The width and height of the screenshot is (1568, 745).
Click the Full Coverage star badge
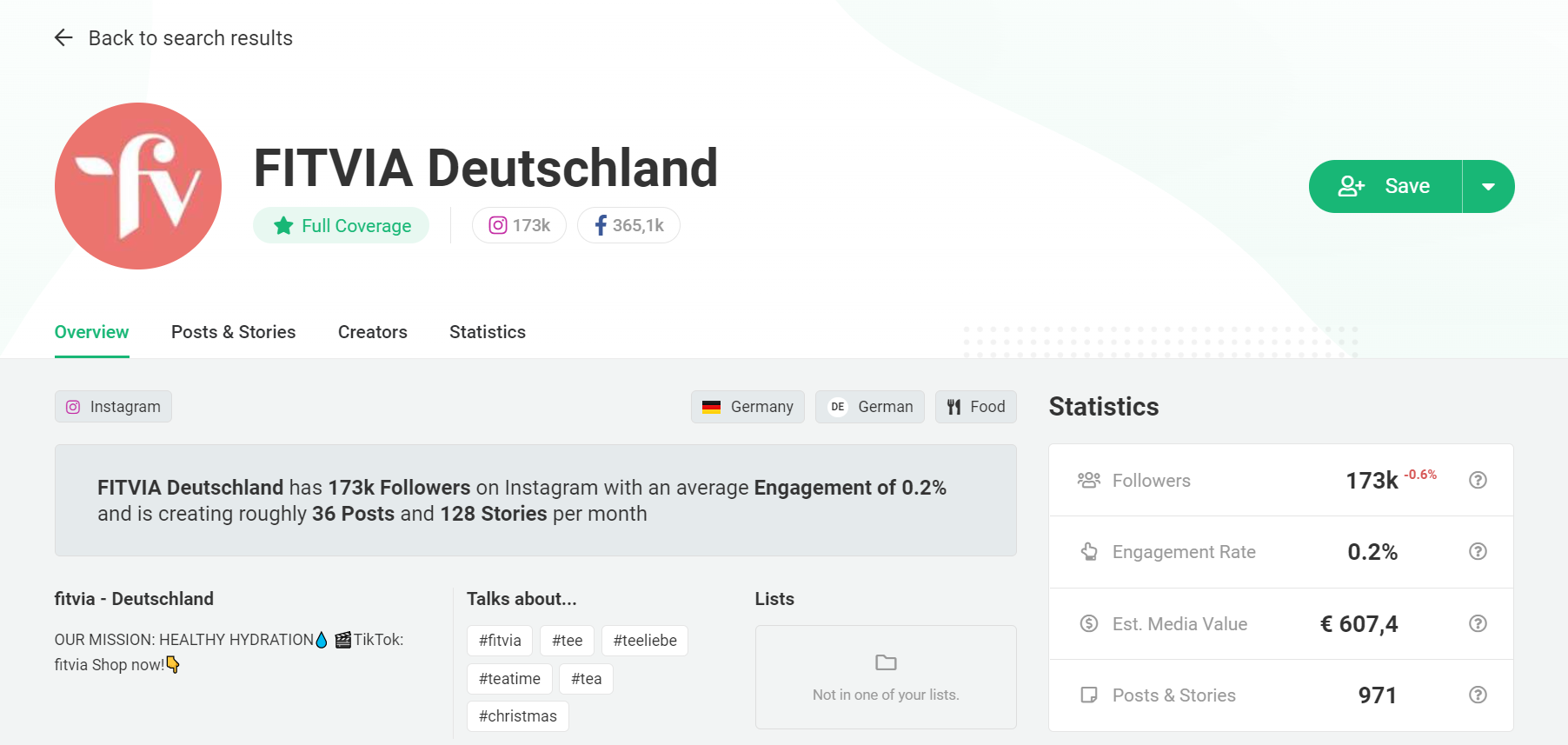coord(342,225)
